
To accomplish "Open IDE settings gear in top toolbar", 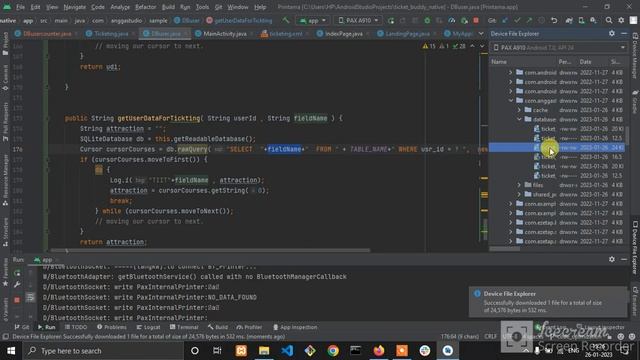I will [621, 20].
